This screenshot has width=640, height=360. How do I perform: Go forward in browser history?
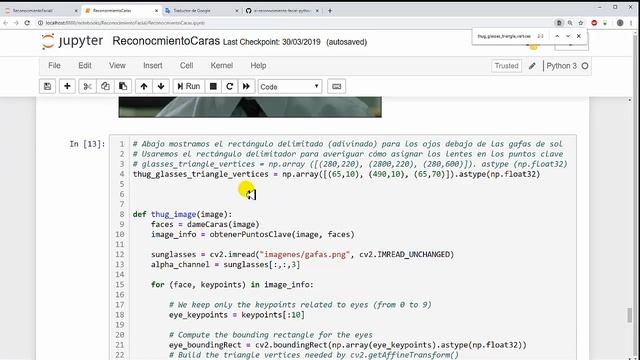(16, 23)
